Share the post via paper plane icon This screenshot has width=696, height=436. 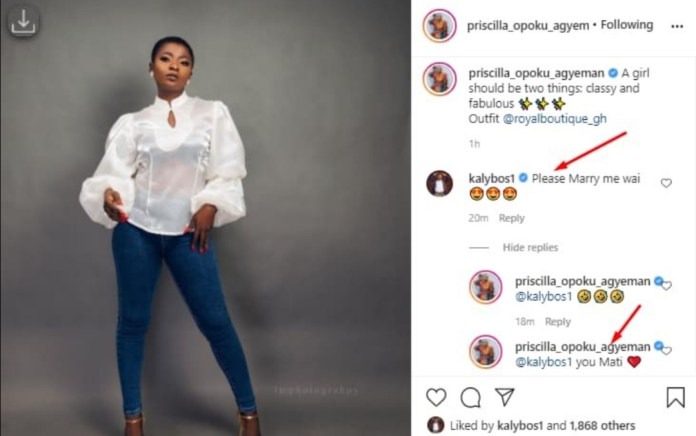coord(505,396)
